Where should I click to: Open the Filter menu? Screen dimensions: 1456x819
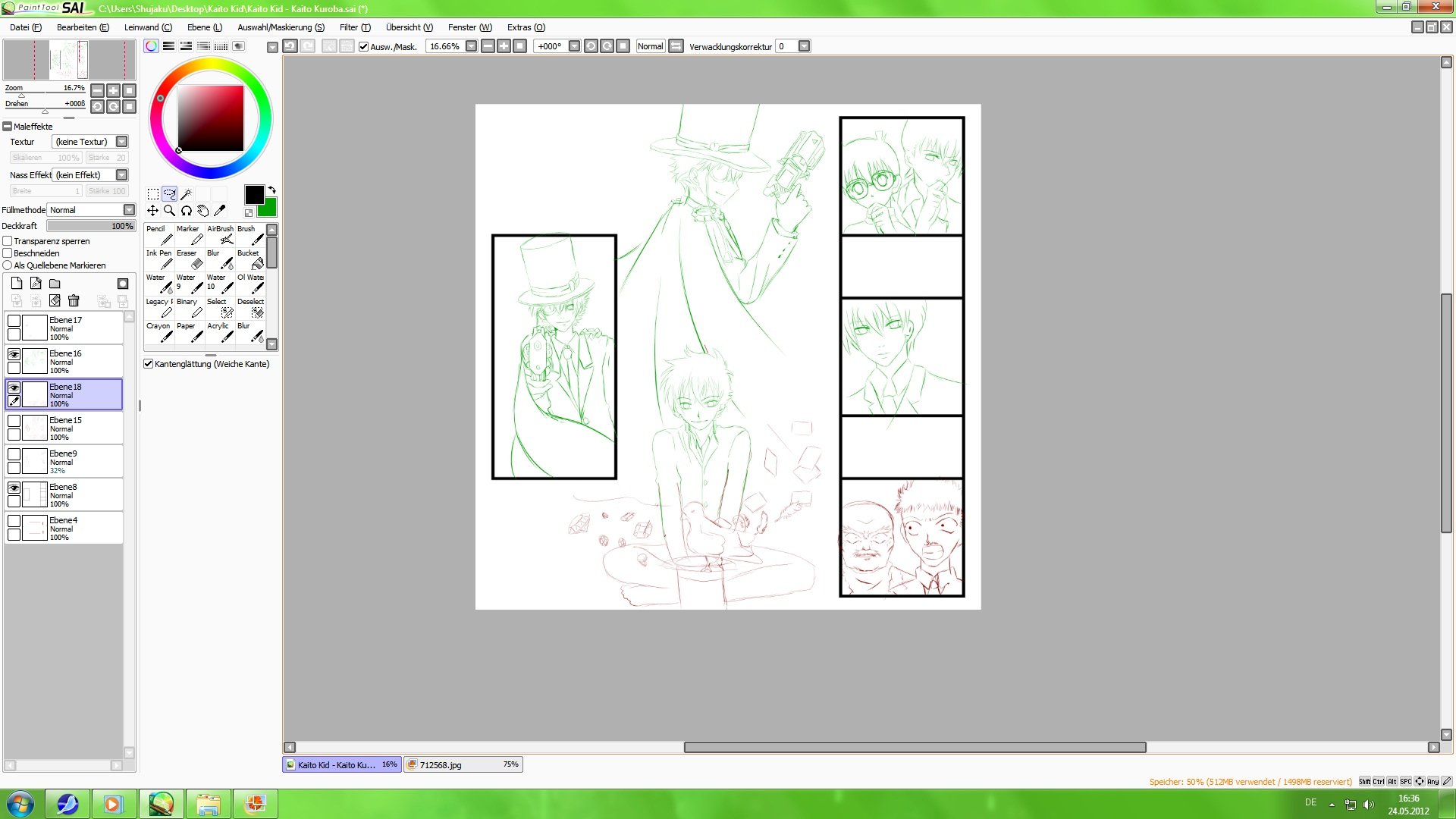pyautogui.click(x=355, y=27)
